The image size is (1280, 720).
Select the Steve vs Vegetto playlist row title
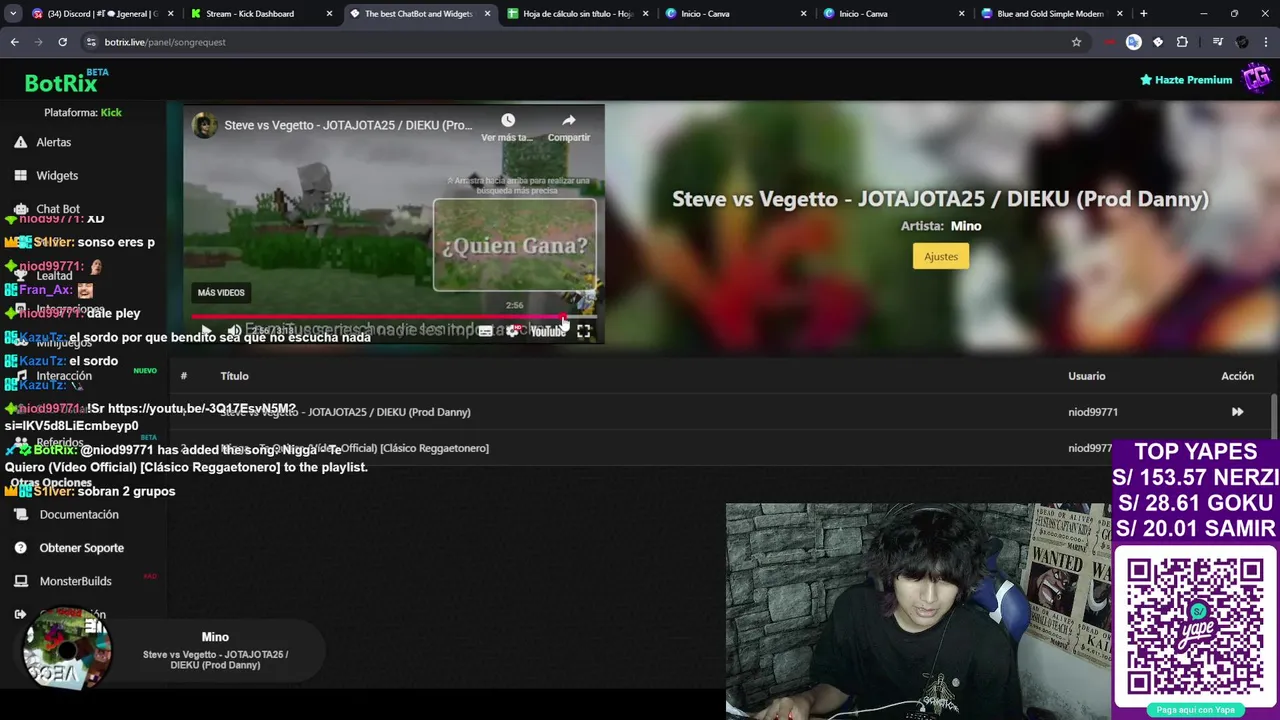click(x=345, y=412)
